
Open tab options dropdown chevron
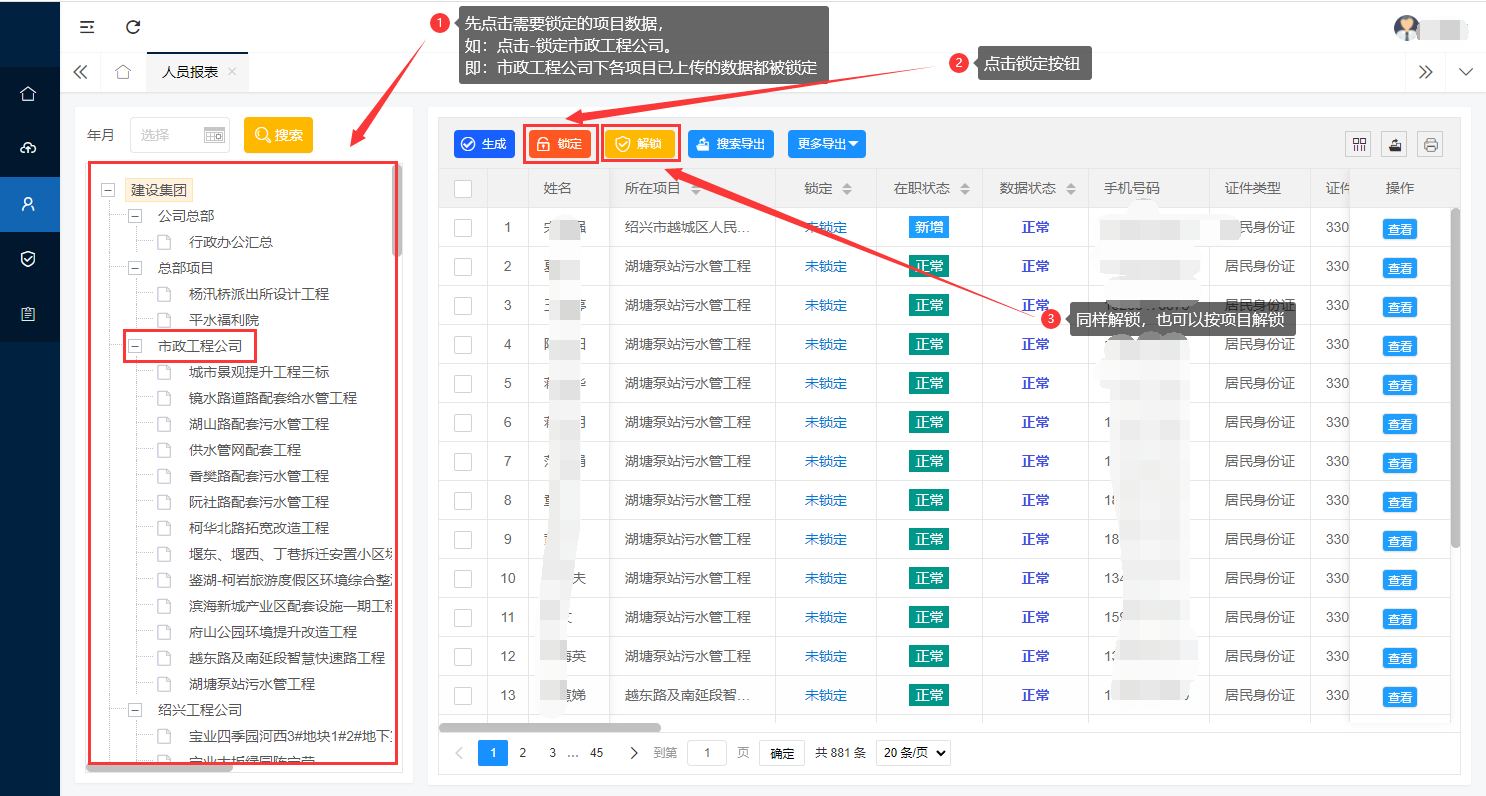click(x=1466, y=72)
